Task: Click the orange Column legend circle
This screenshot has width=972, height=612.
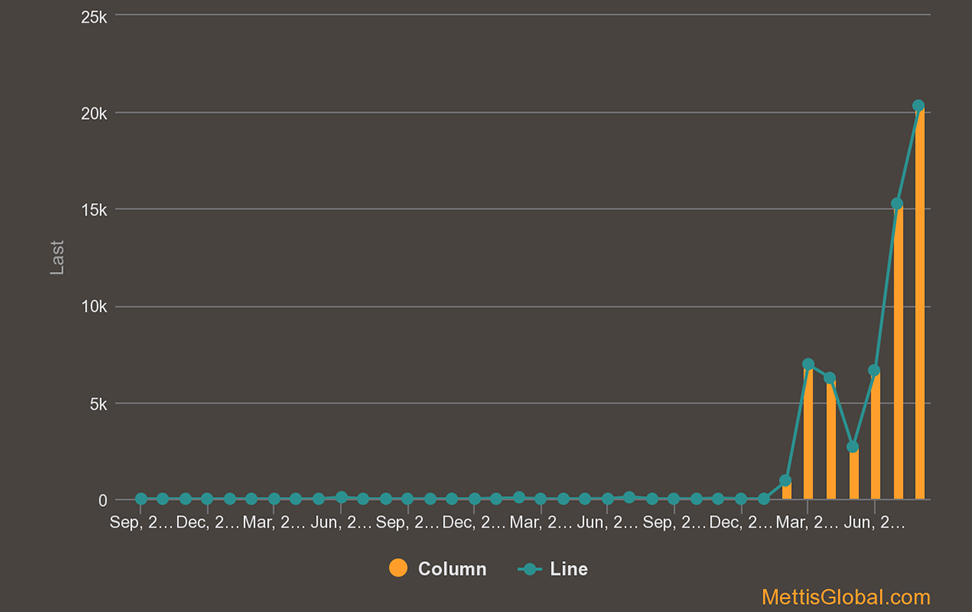Action: tap(398, 568)
